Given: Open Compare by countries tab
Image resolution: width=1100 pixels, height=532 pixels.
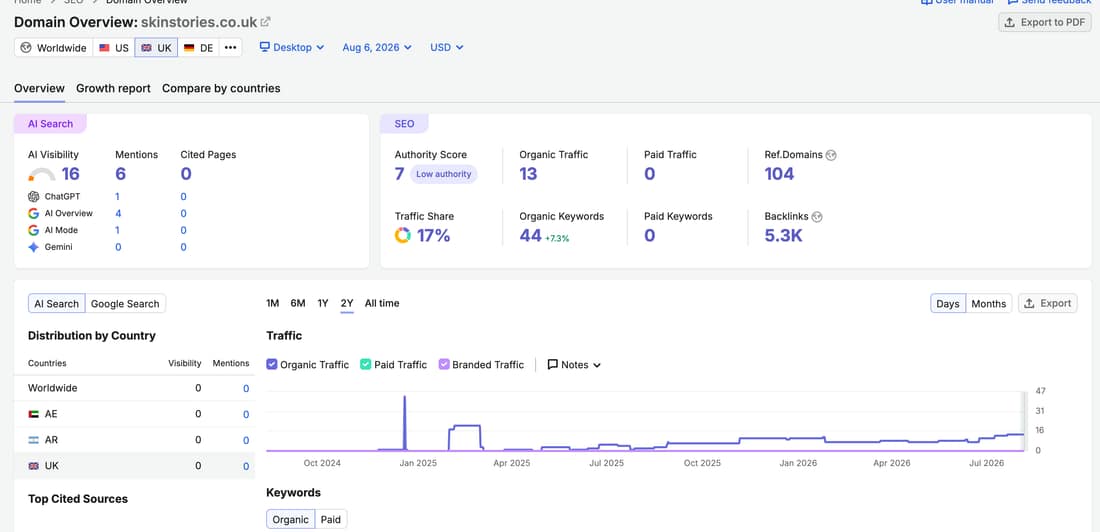Looking at the screenshot, I should [x=221, y=88].
